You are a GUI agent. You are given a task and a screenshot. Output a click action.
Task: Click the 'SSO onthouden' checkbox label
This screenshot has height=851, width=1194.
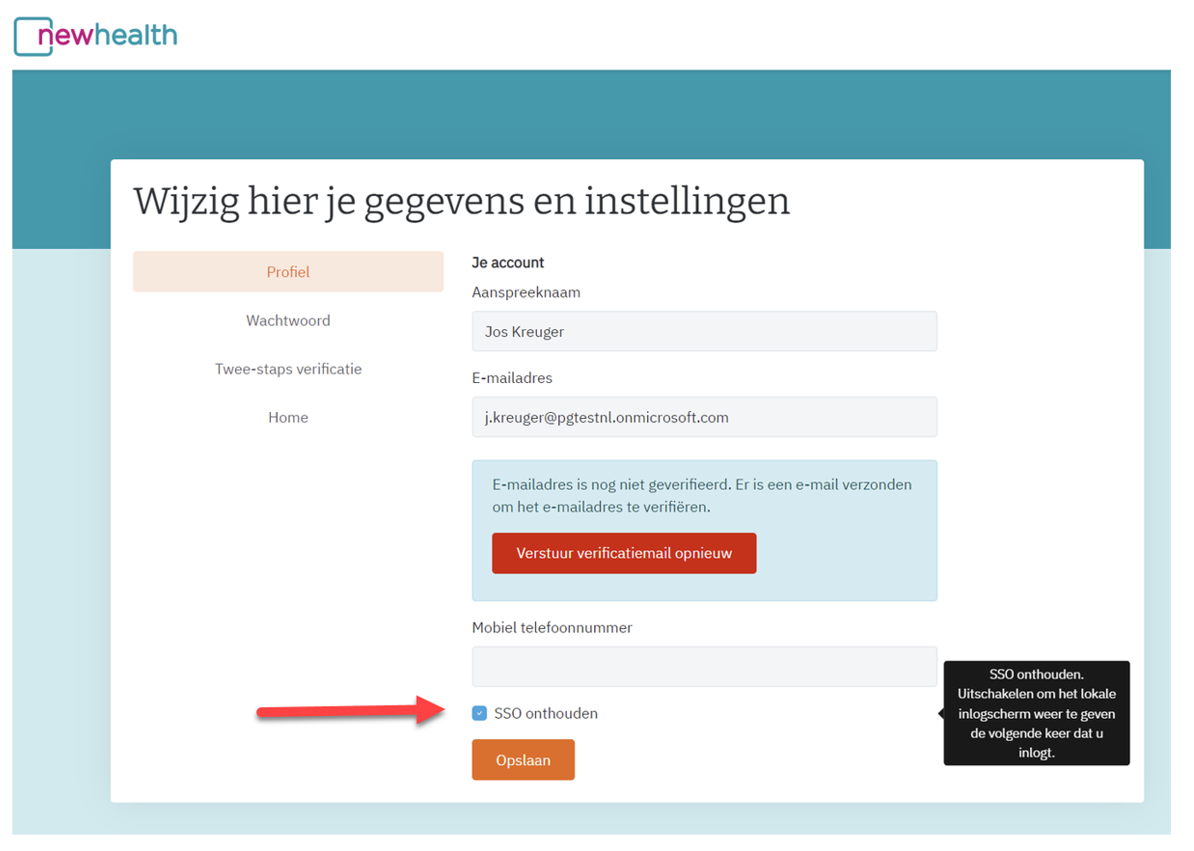[546, 713]
